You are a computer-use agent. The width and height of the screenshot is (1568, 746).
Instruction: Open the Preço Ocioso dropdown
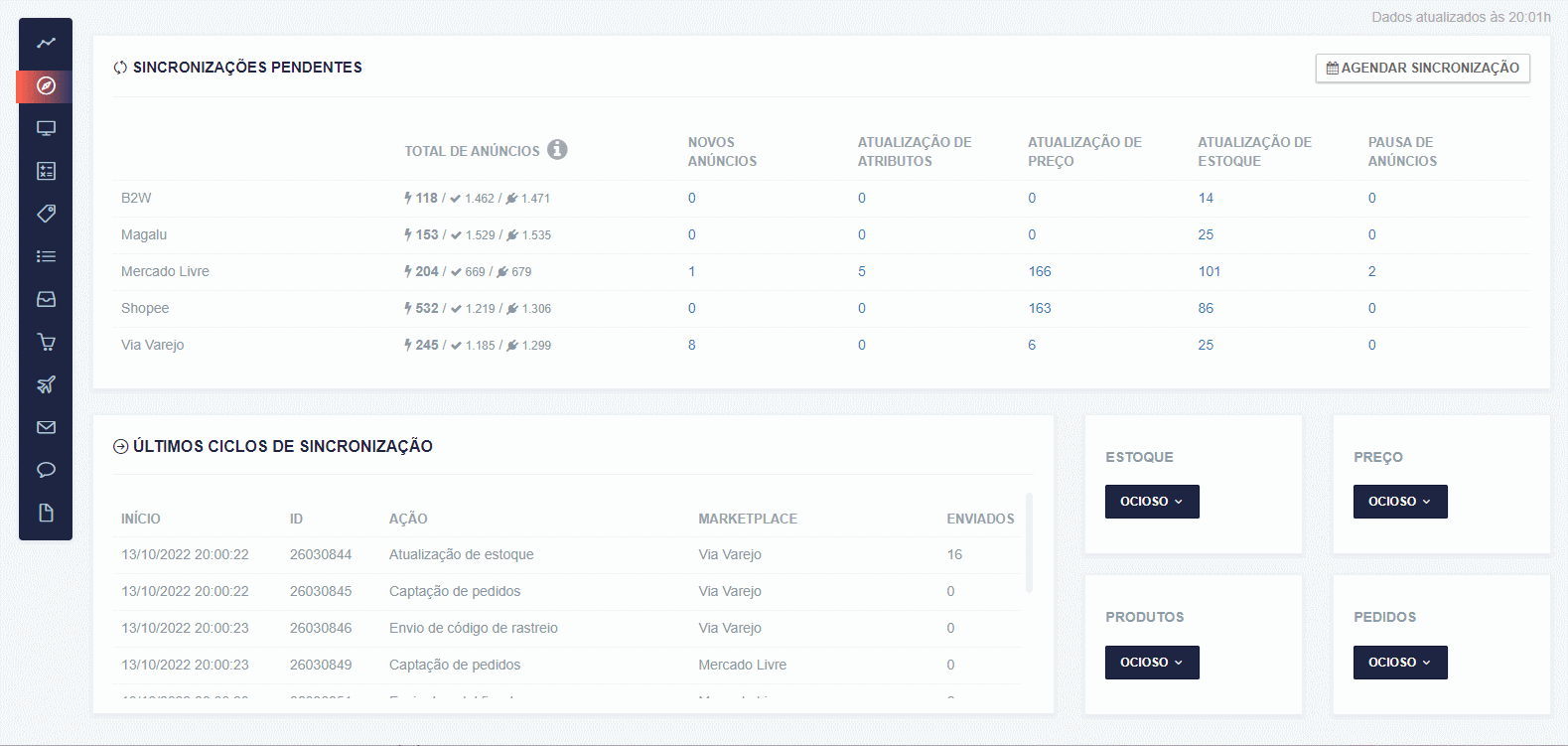(x=1400, y=502)
